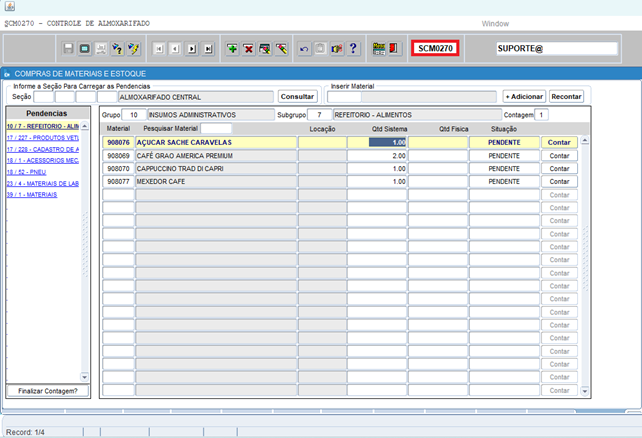Open pendência 39 / 1 - MATERIAIS

pyautogui.click(x=32, y=194)
